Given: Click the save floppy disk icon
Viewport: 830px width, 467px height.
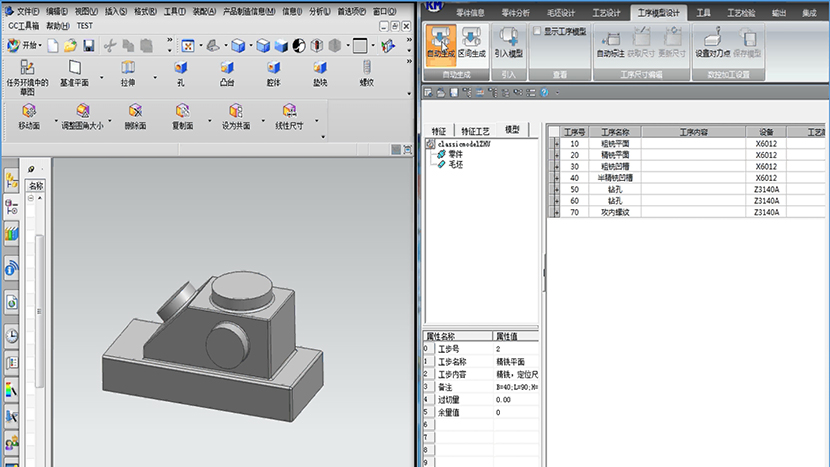Looking at the screenshot, I should pos(89,46).
